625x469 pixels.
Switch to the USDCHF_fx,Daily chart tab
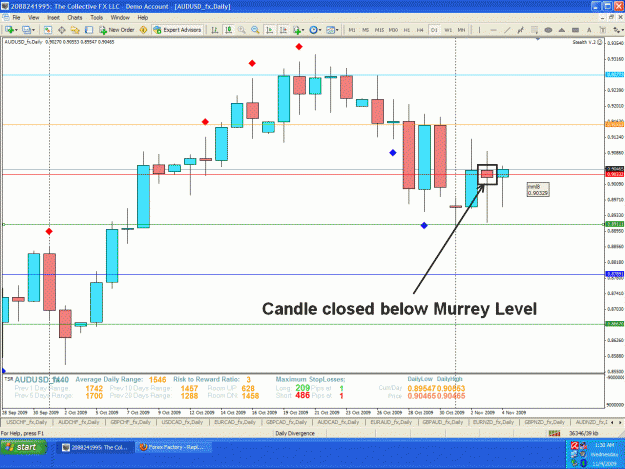click(26, 422)
